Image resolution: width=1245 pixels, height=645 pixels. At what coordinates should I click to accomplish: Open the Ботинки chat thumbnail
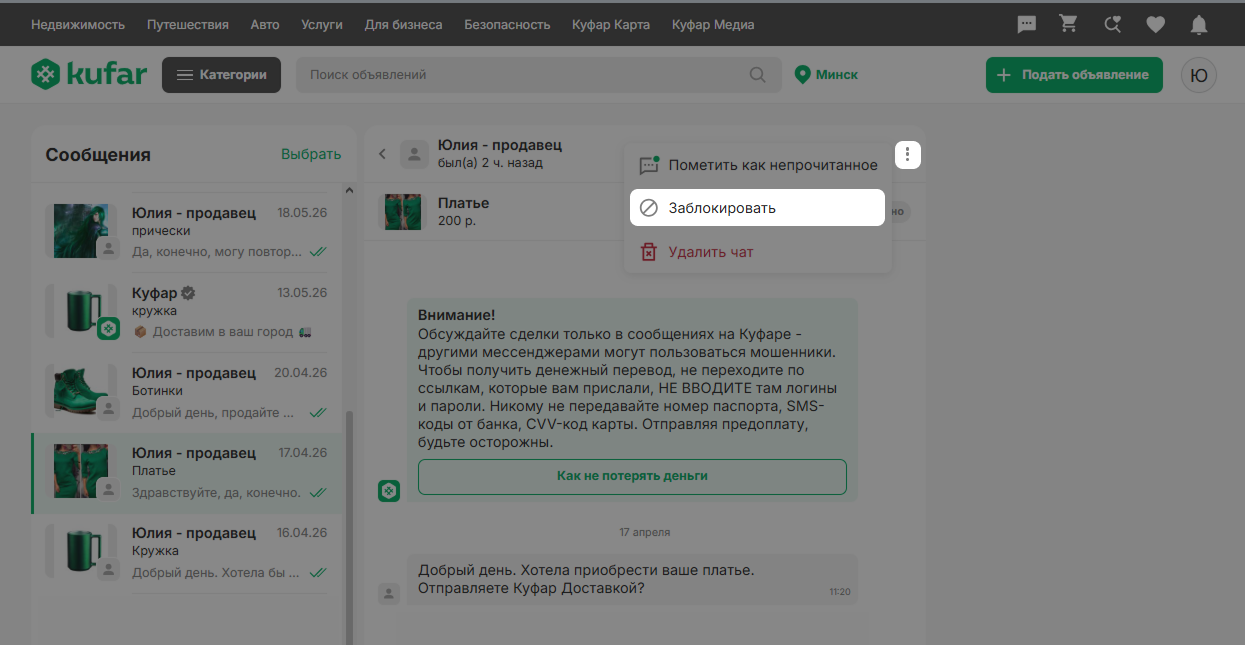coord(81,391)
